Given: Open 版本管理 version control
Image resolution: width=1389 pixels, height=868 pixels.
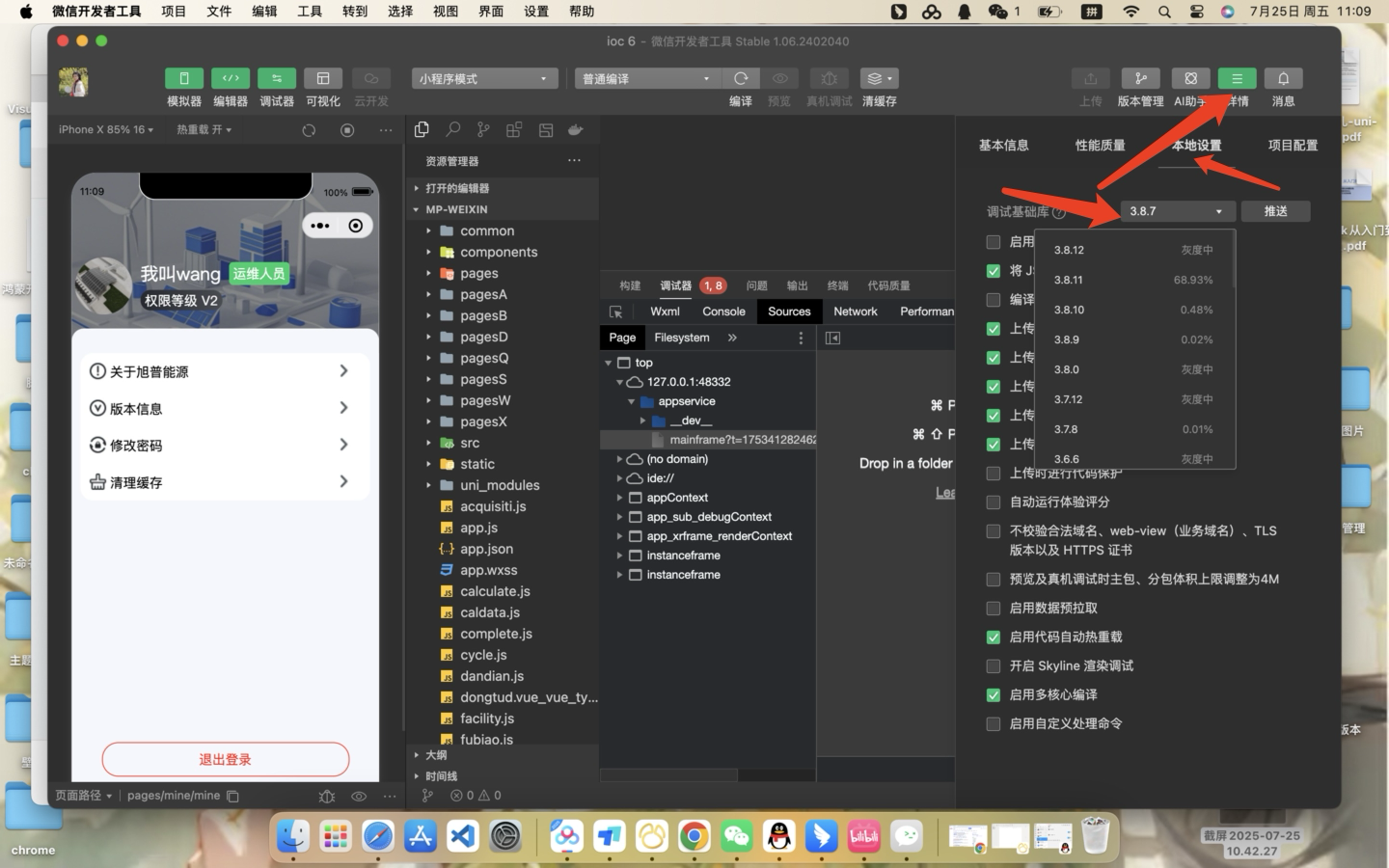Looking at the screenshot, I should (1140, 79).
